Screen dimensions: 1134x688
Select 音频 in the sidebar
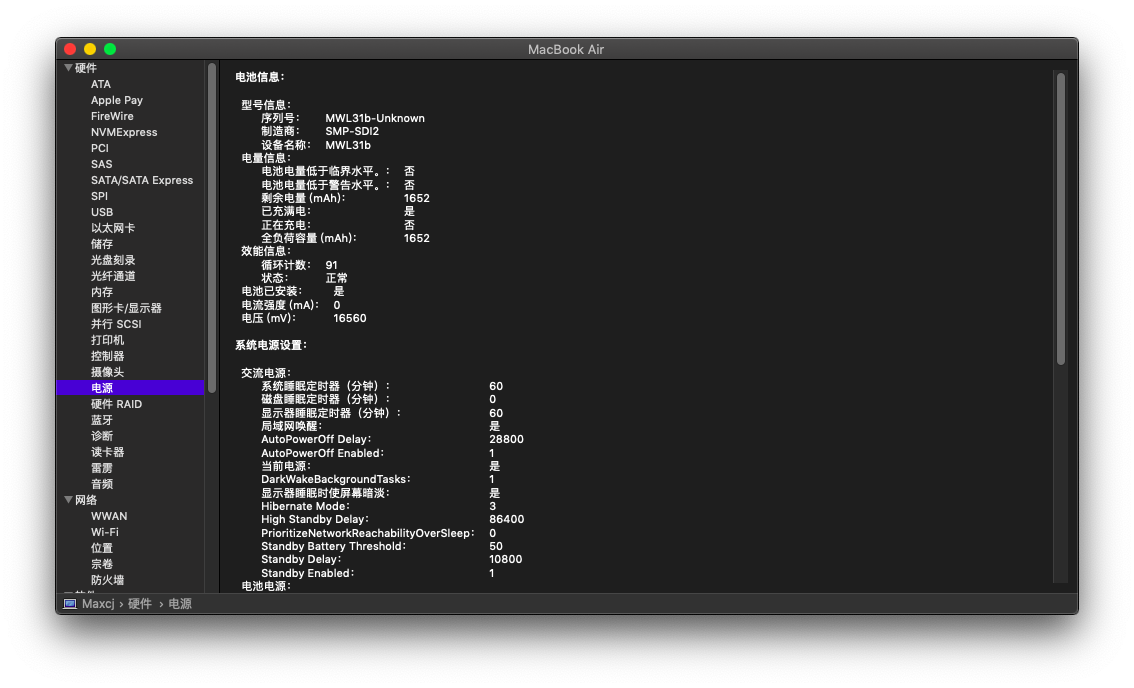101,484
